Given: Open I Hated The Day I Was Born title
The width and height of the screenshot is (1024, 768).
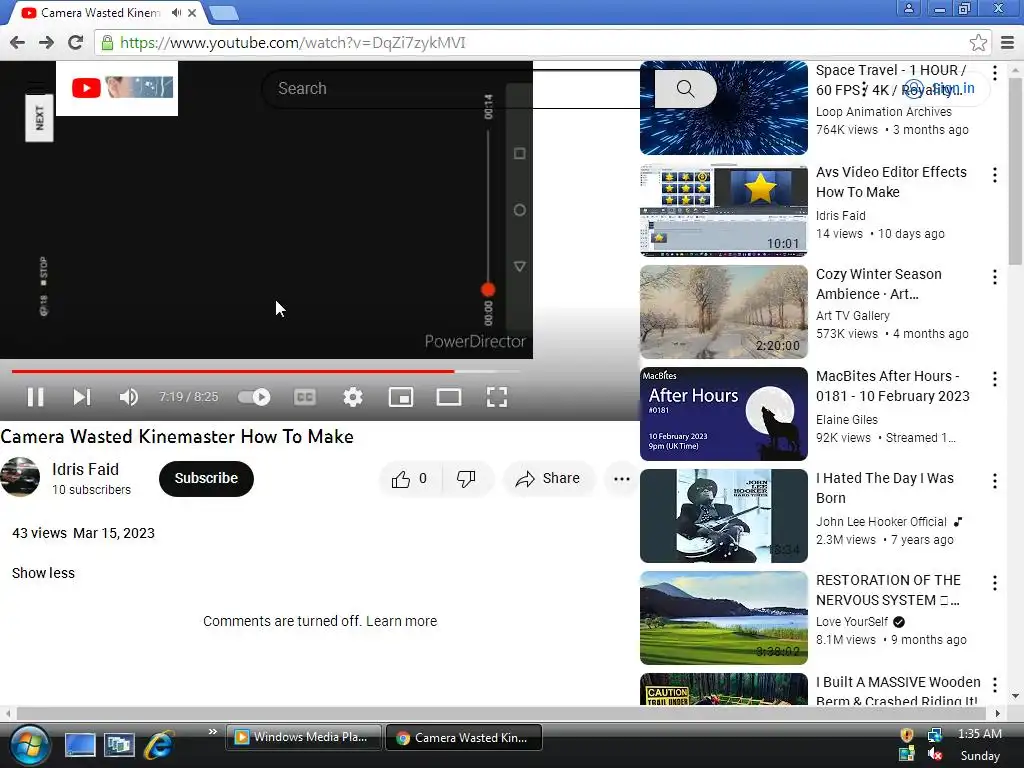Looking at the screenshot, I should [885, 488].
